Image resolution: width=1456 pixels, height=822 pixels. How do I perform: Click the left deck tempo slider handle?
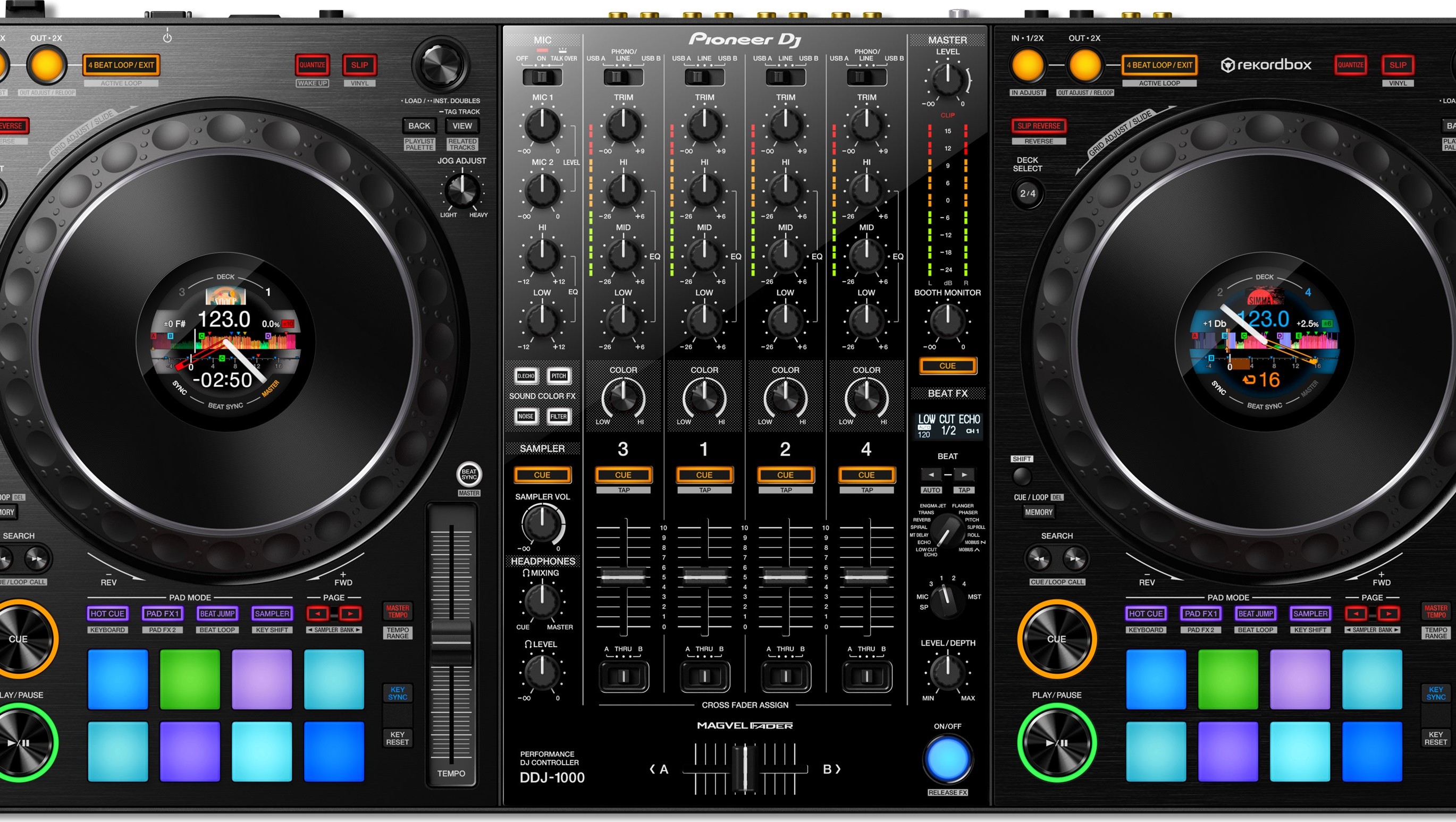pos(451,642)
